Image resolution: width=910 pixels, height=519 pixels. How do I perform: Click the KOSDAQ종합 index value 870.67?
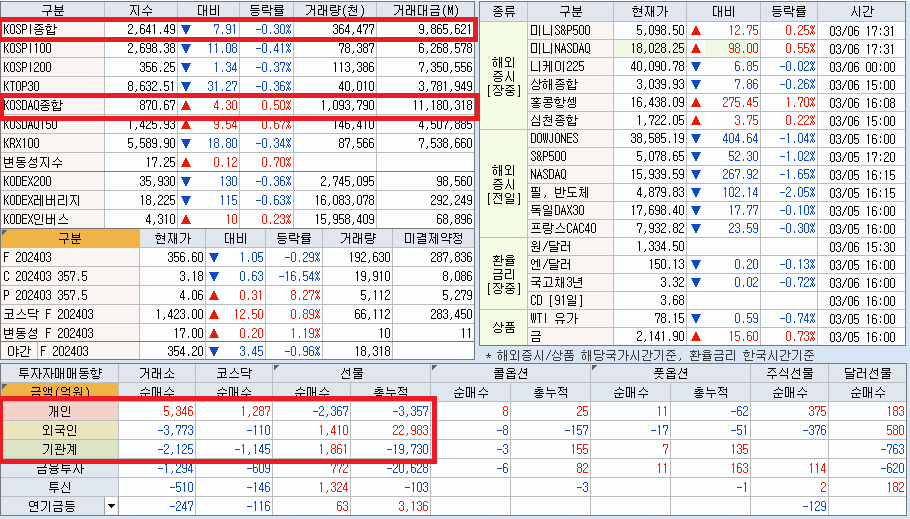157,106
